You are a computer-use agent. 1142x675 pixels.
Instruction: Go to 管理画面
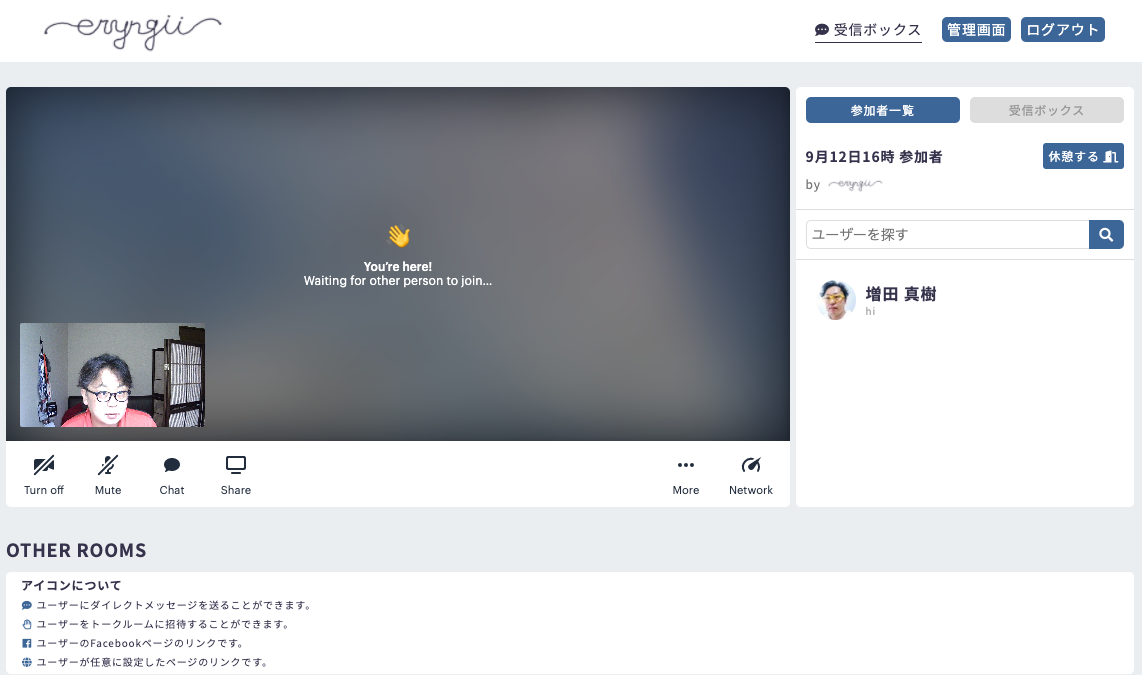click(976, 30)
